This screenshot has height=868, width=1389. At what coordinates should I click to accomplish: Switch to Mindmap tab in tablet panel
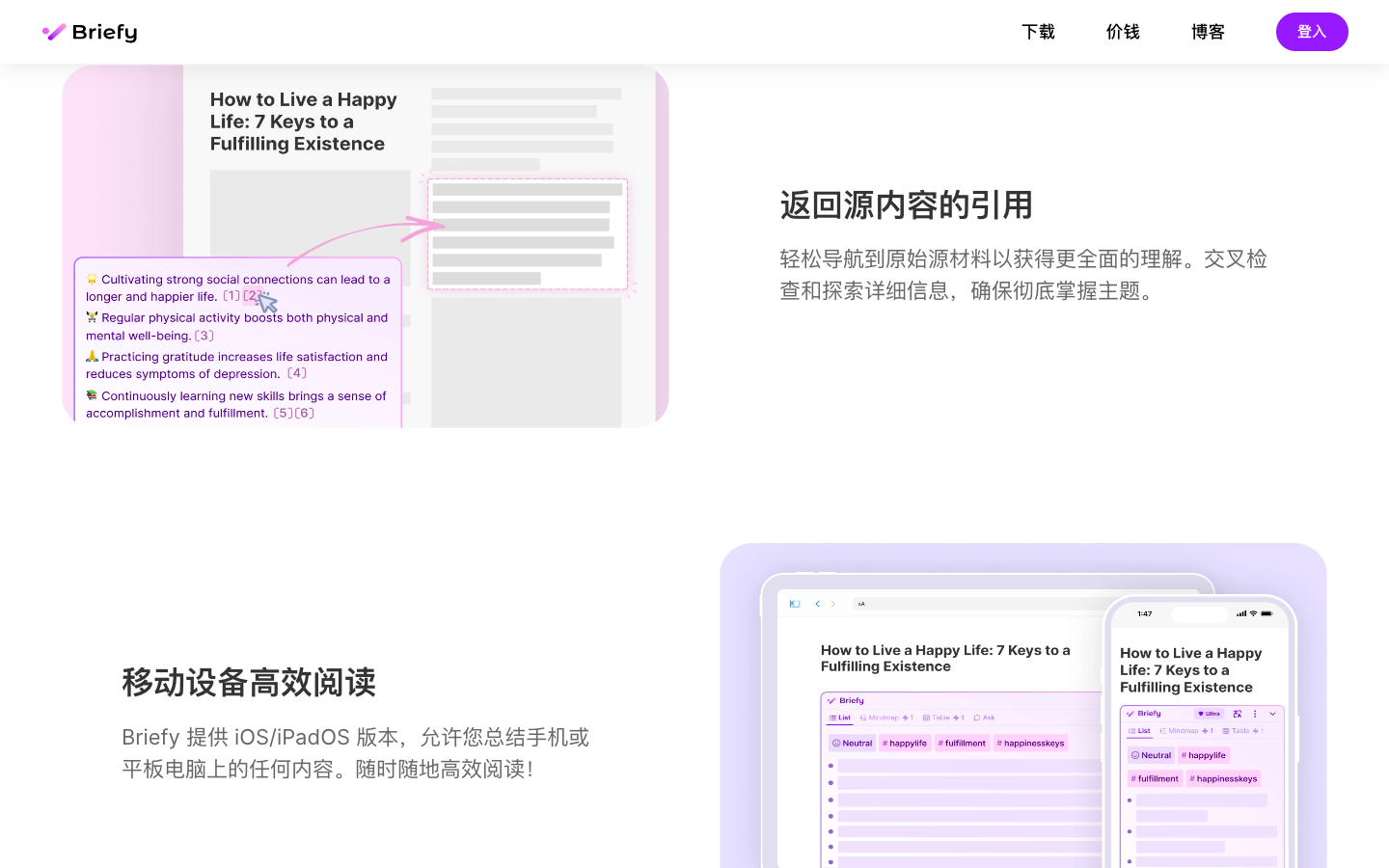click(x=885, y=718)
